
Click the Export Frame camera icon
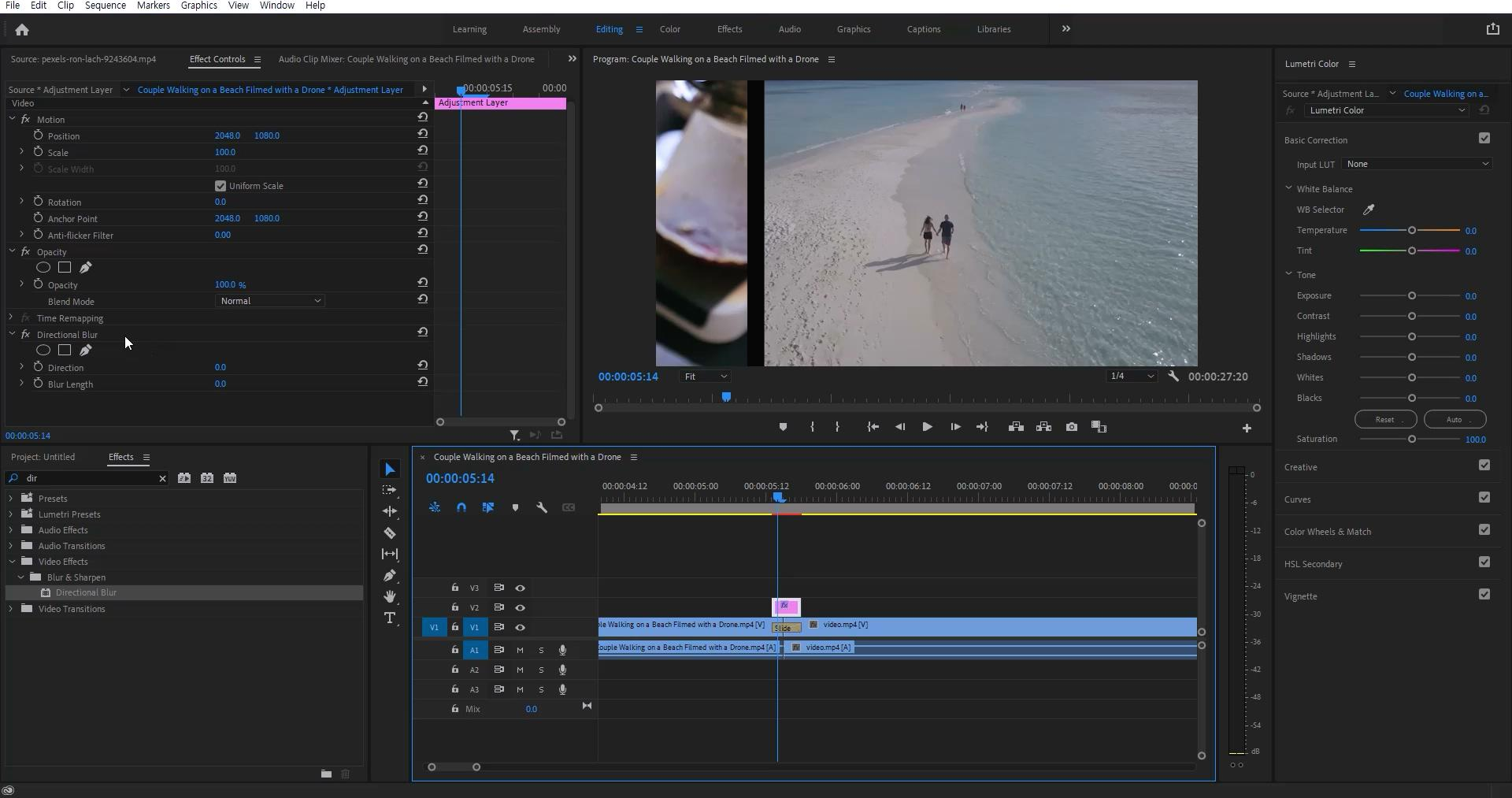click(1072, 427)
